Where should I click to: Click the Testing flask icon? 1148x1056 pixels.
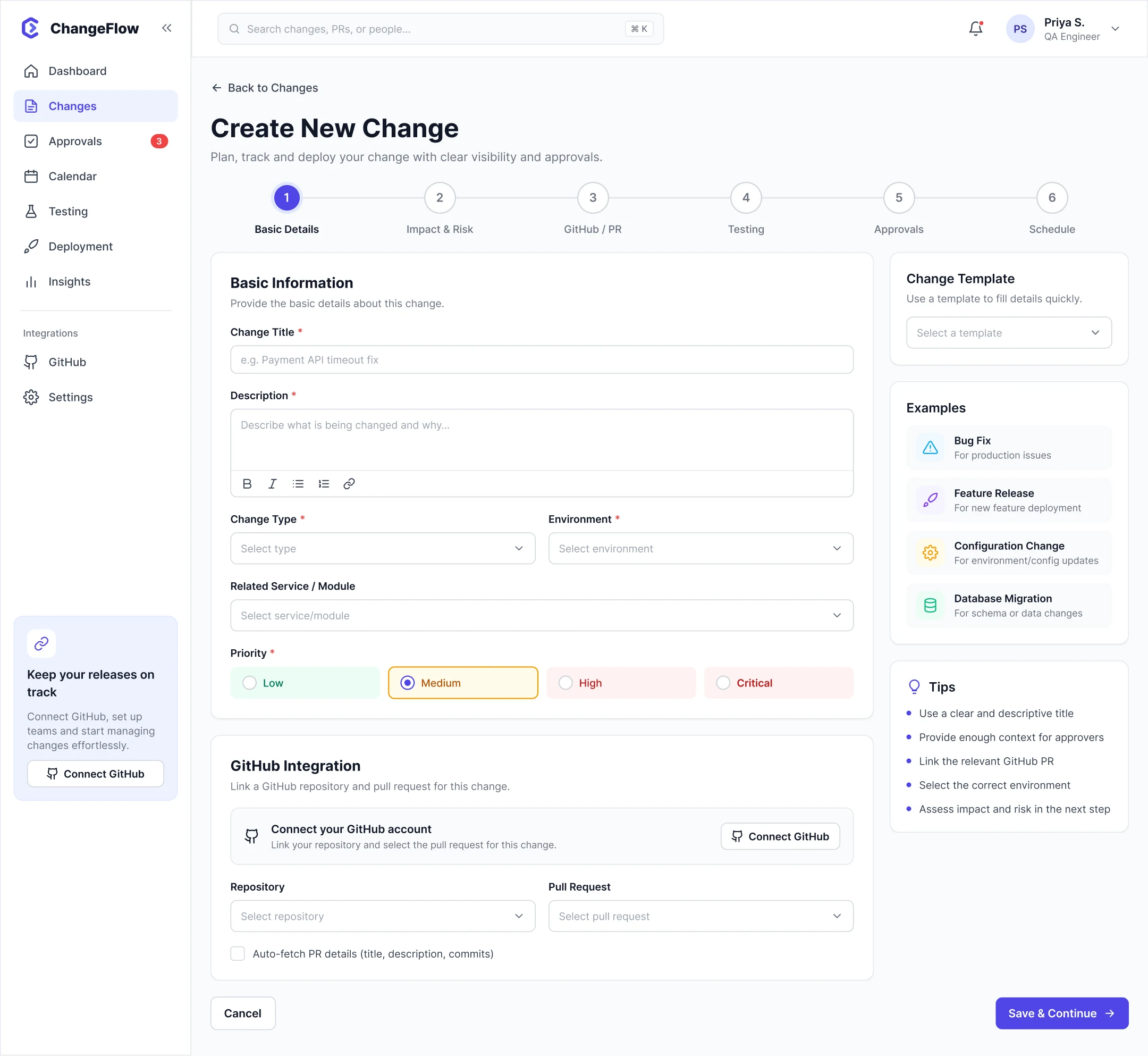click(31, 212)
